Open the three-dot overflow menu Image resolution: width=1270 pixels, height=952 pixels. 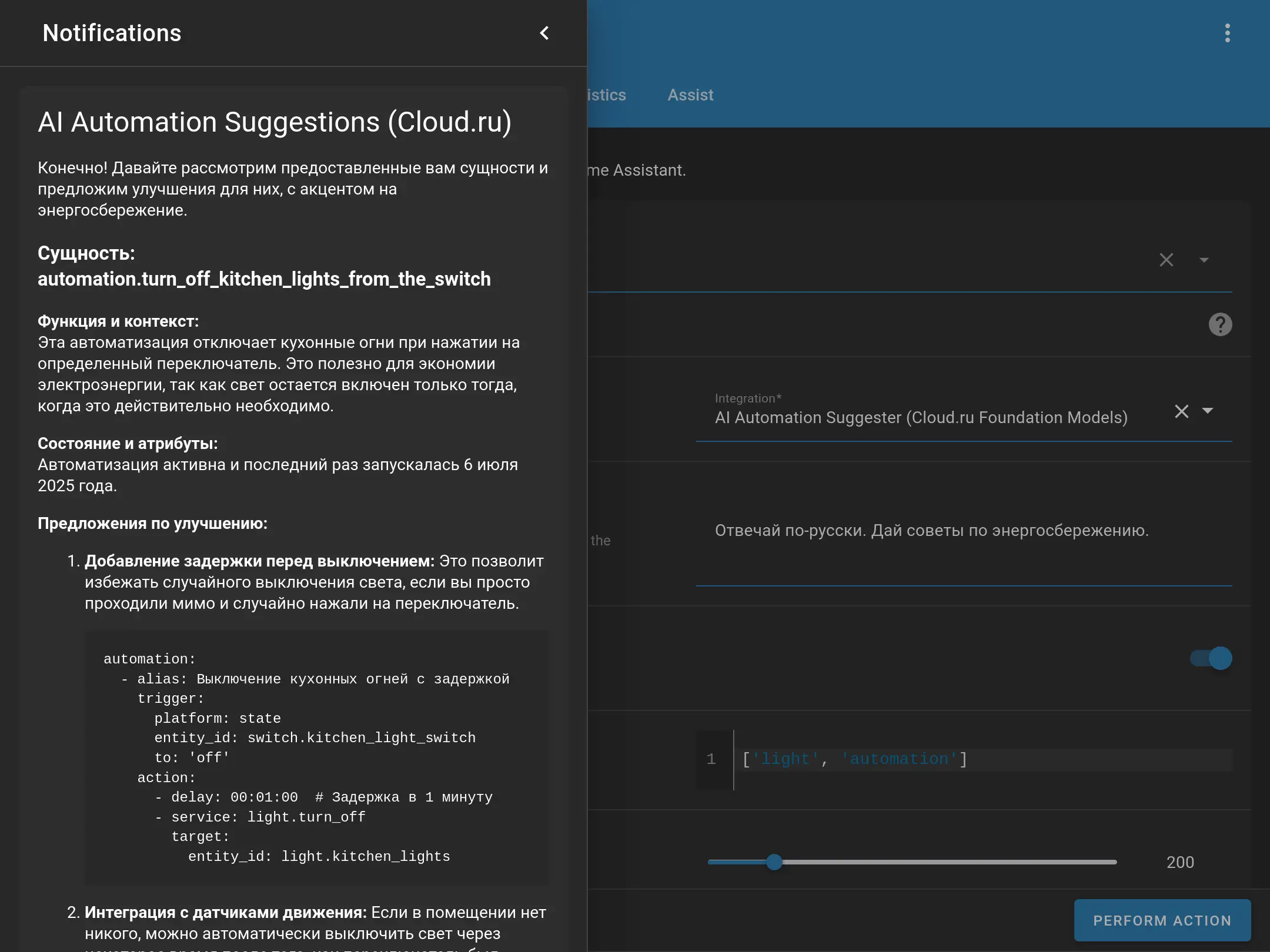click(1227, 33)
